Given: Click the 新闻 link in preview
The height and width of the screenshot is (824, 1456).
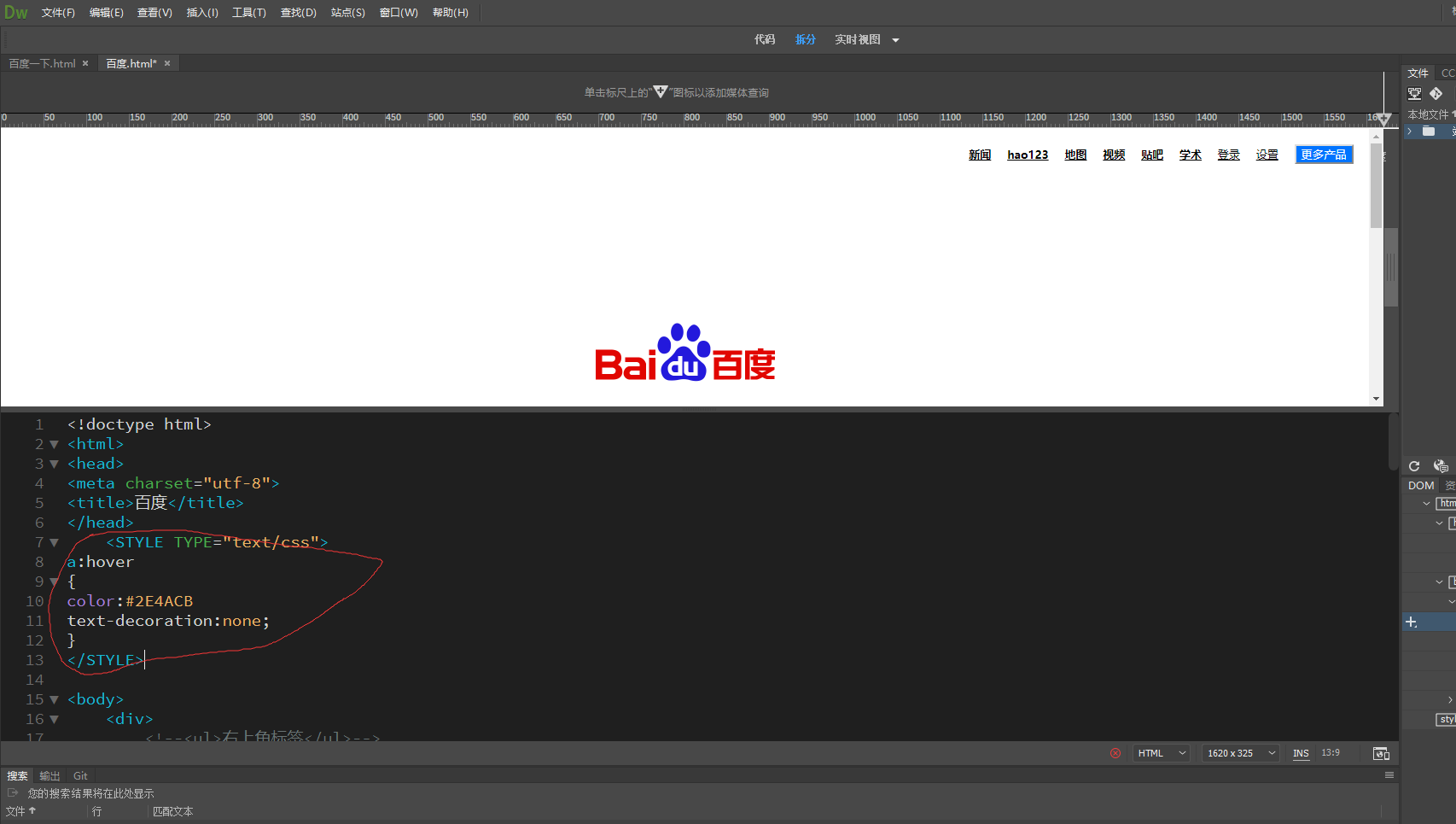Looking at the screenshot, I should click(980, 155).
